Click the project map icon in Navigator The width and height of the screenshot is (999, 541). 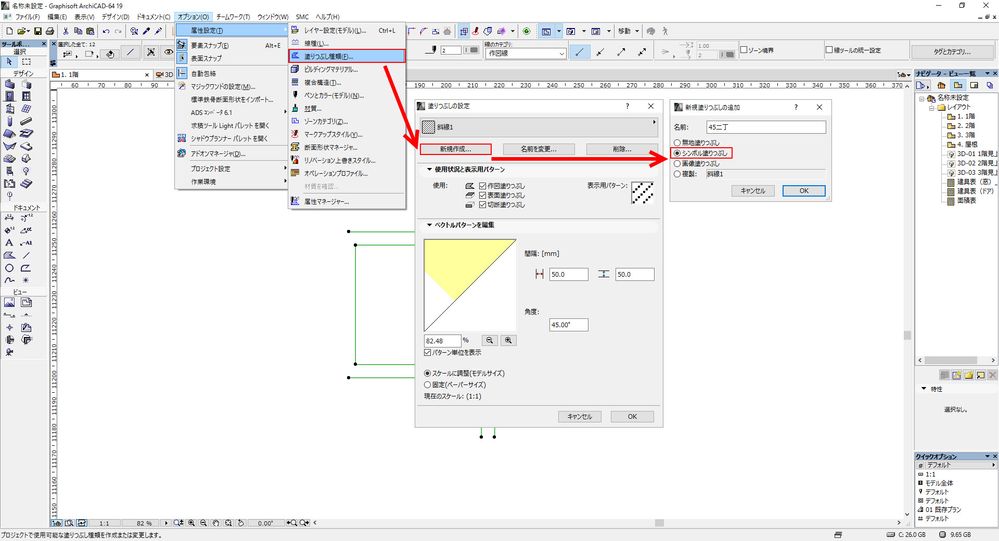coord(940,85)
